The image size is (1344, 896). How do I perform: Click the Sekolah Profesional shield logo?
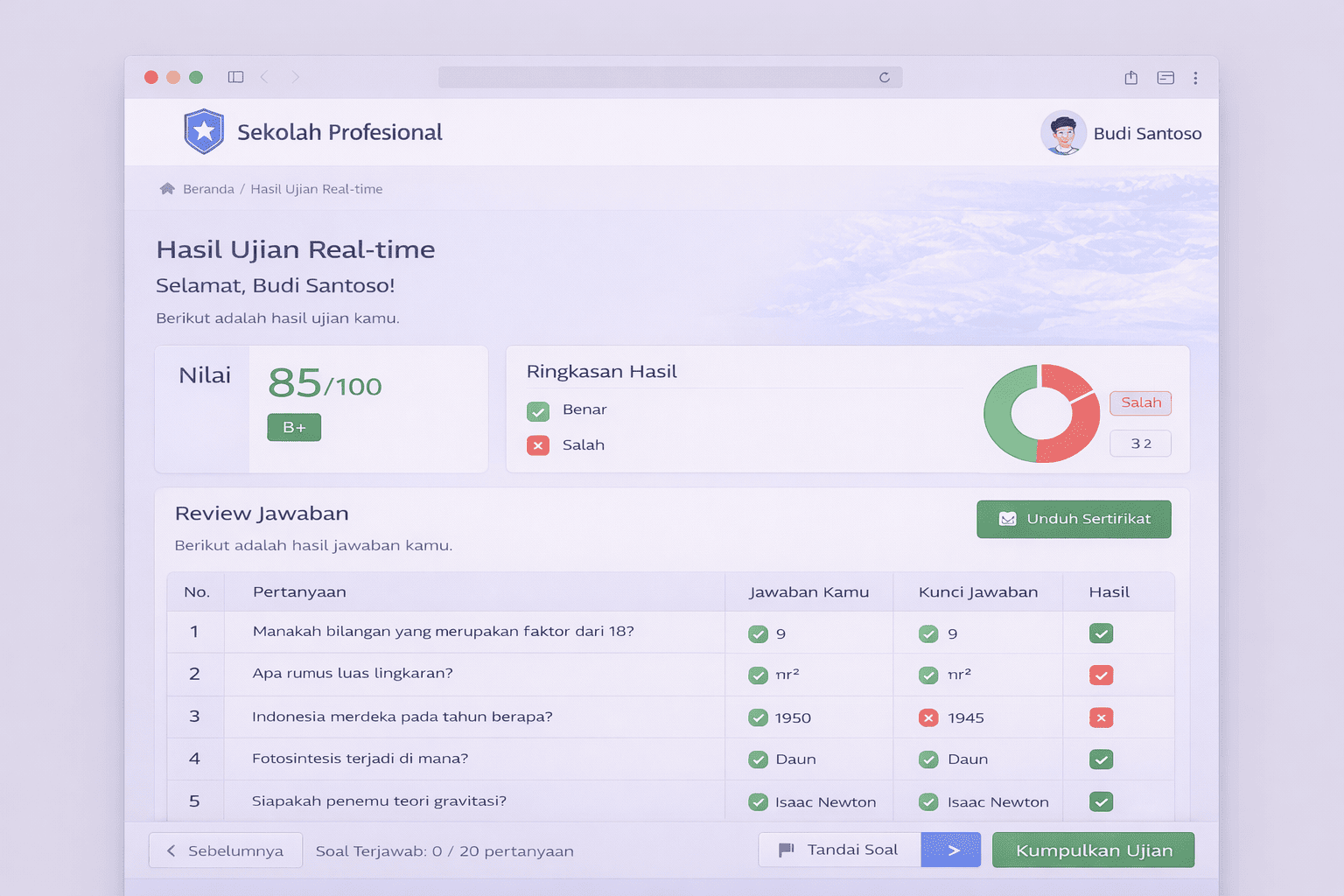(204, 132)
